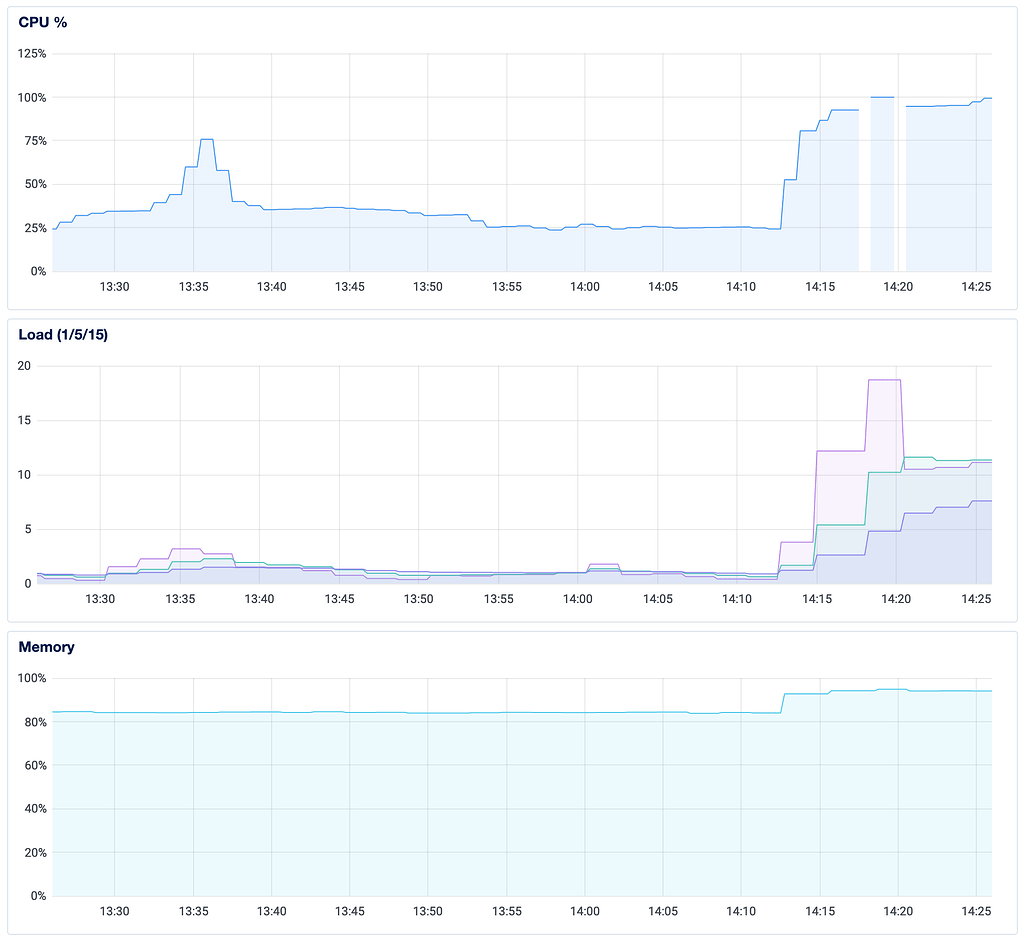Image resolution: width=1023 pixels, height=940 pixels.
Task: Click the 100% CPU segment before 14:20
Action: coord(882,97)
